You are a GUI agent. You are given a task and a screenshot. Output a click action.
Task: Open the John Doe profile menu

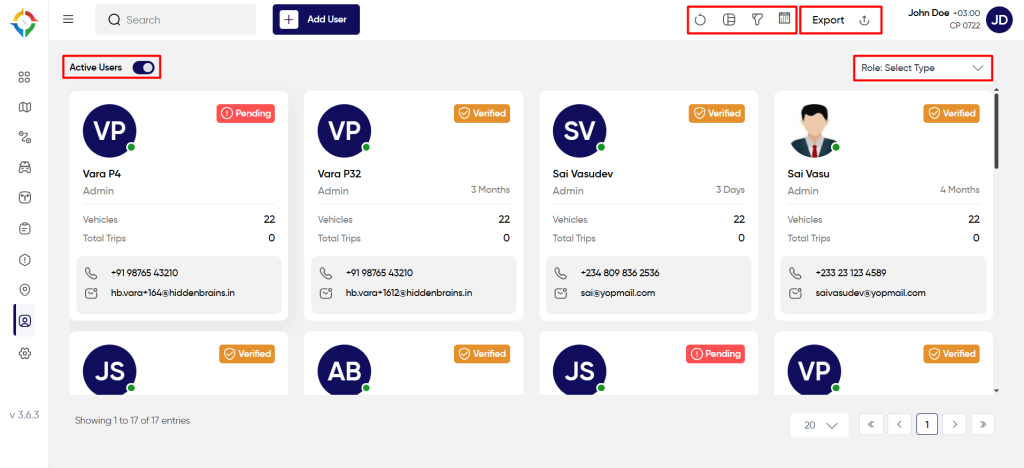[x=999, y=20]
